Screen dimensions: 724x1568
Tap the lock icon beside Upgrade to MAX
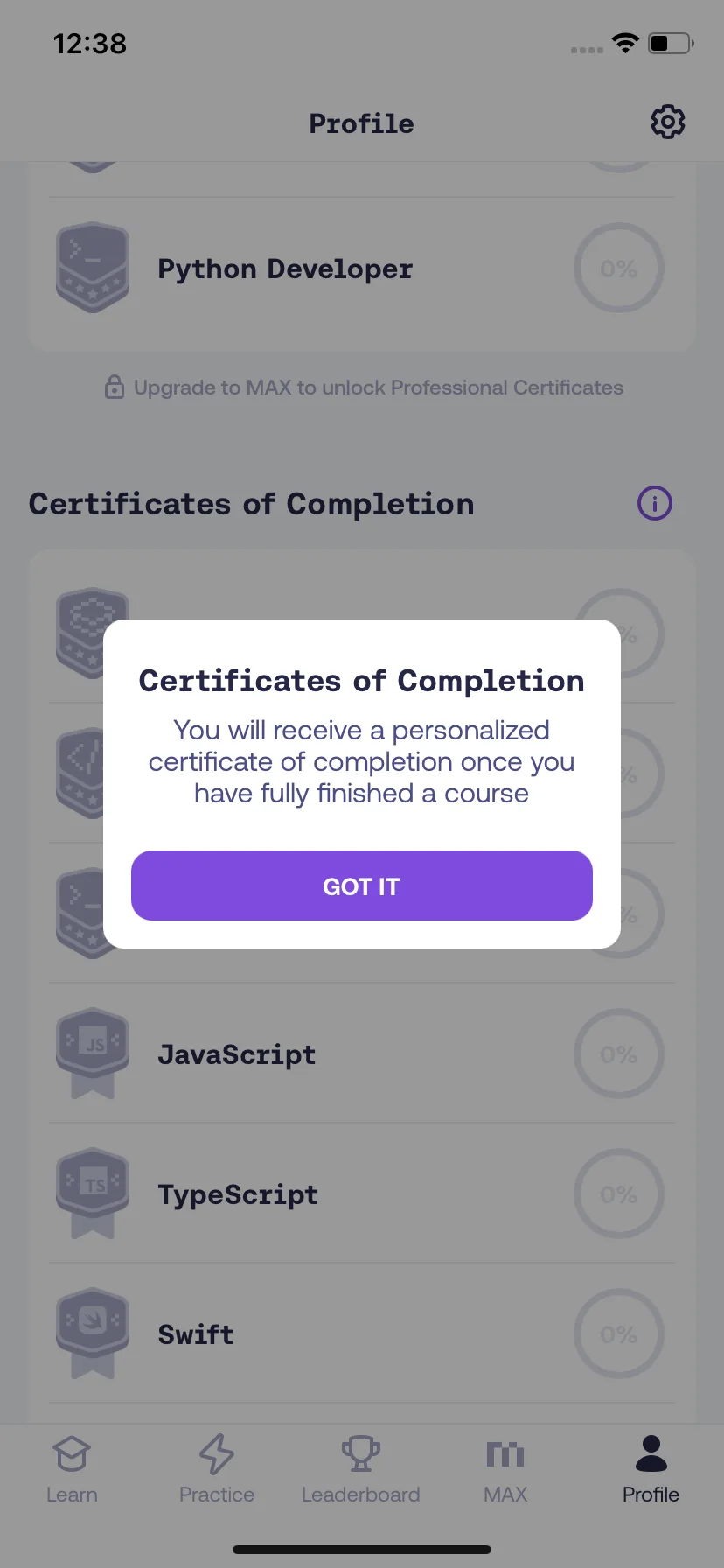115,387
